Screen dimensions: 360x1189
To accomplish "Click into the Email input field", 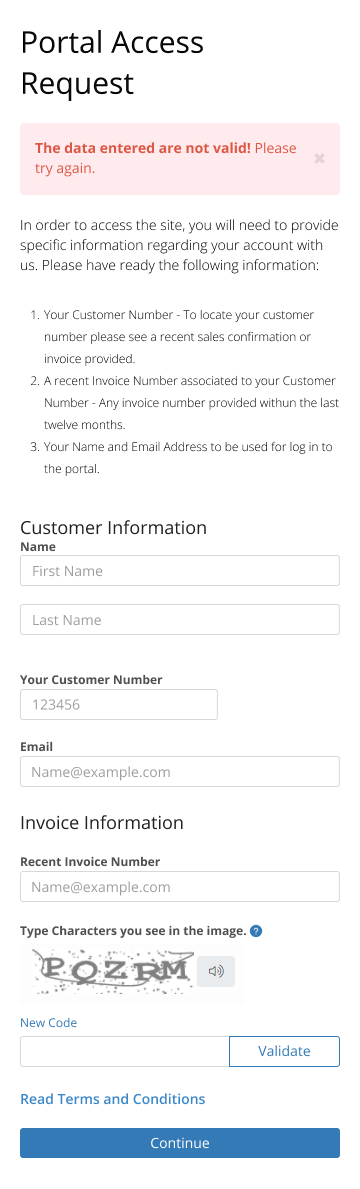I will pyautogui.click(x=180, y=772).
